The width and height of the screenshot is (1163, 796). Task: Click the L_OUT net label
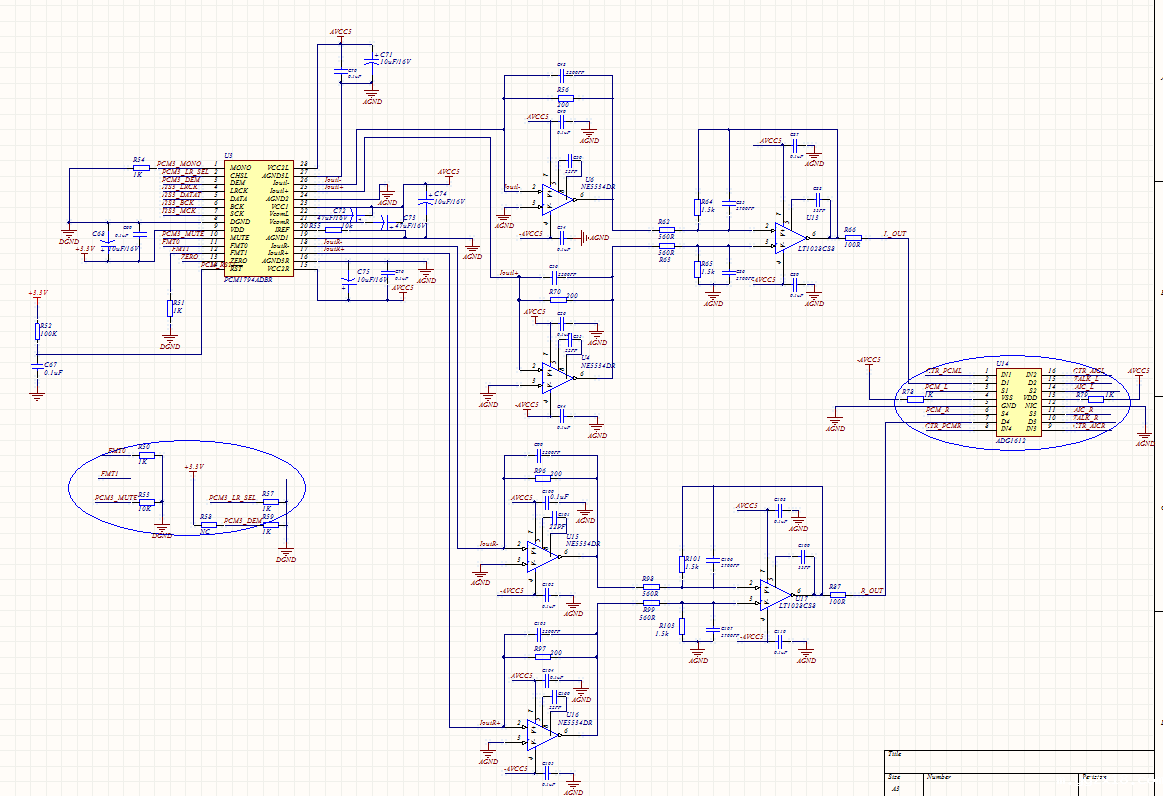tap(894, 234)
